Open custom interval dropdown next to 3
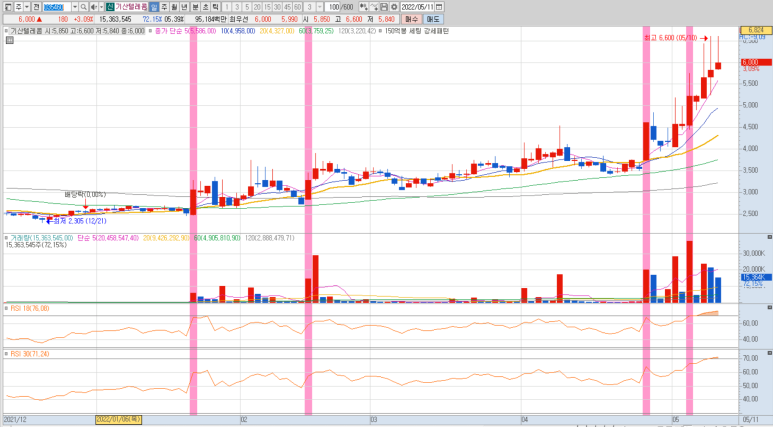The height and width of the screenshot is (427, 773). point(320,7)
